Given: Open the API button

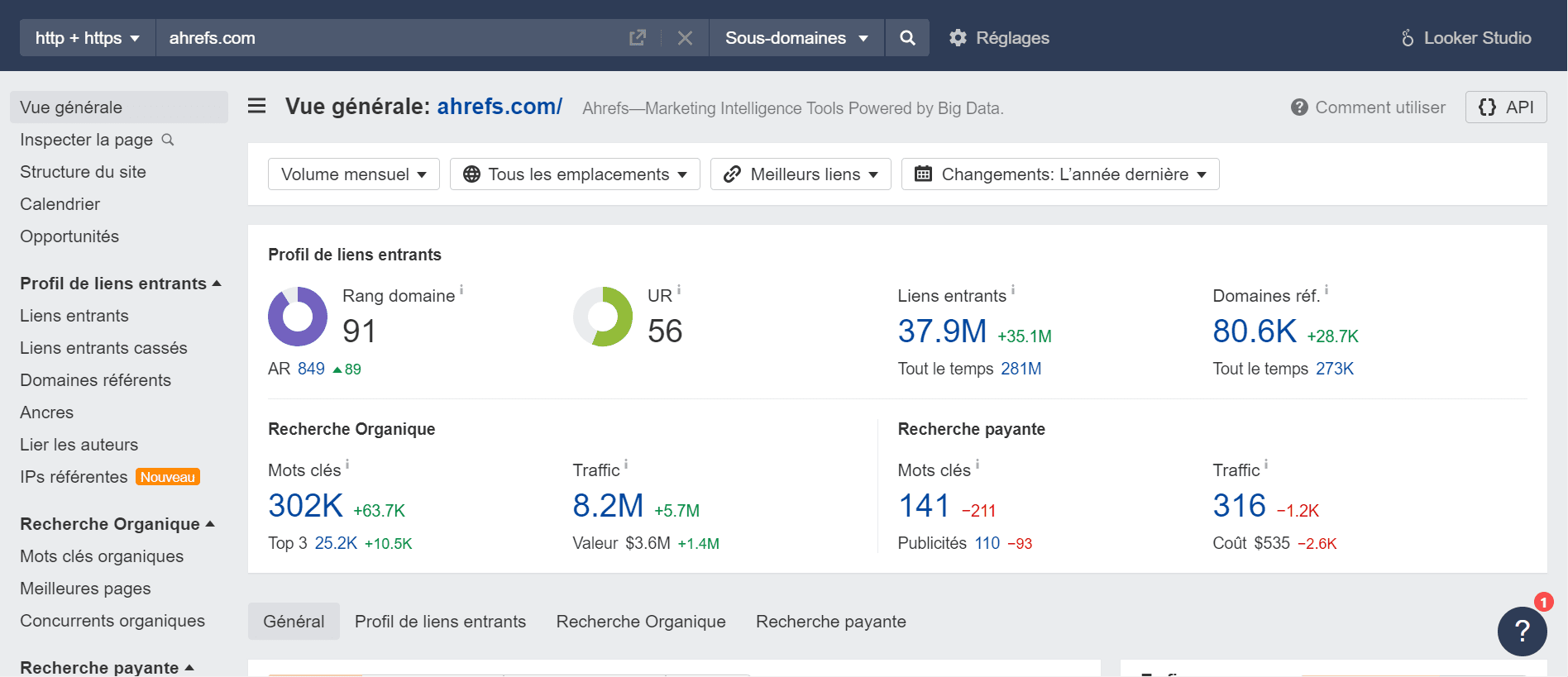Looking at the screenshot, I should [1506, 107].
